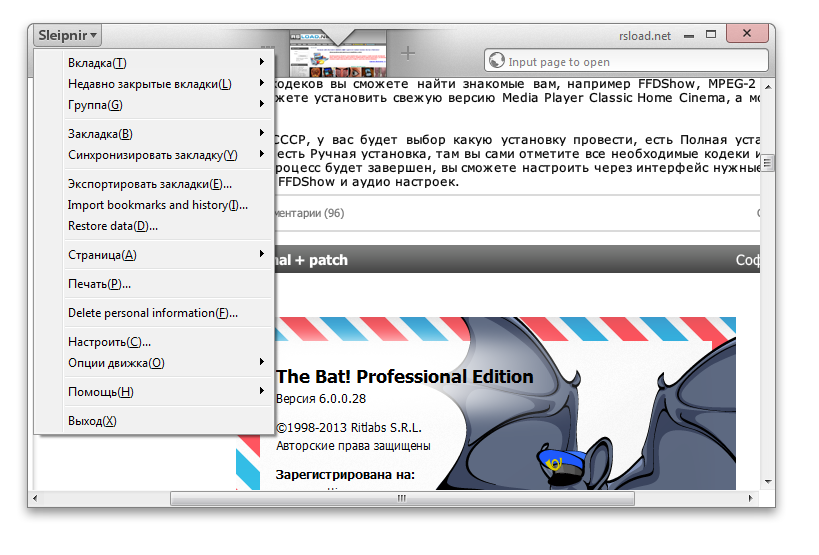Click the horizontal scrollbar thumb
819x555 pixels.
pyautogui.click(x=402, y=498)
